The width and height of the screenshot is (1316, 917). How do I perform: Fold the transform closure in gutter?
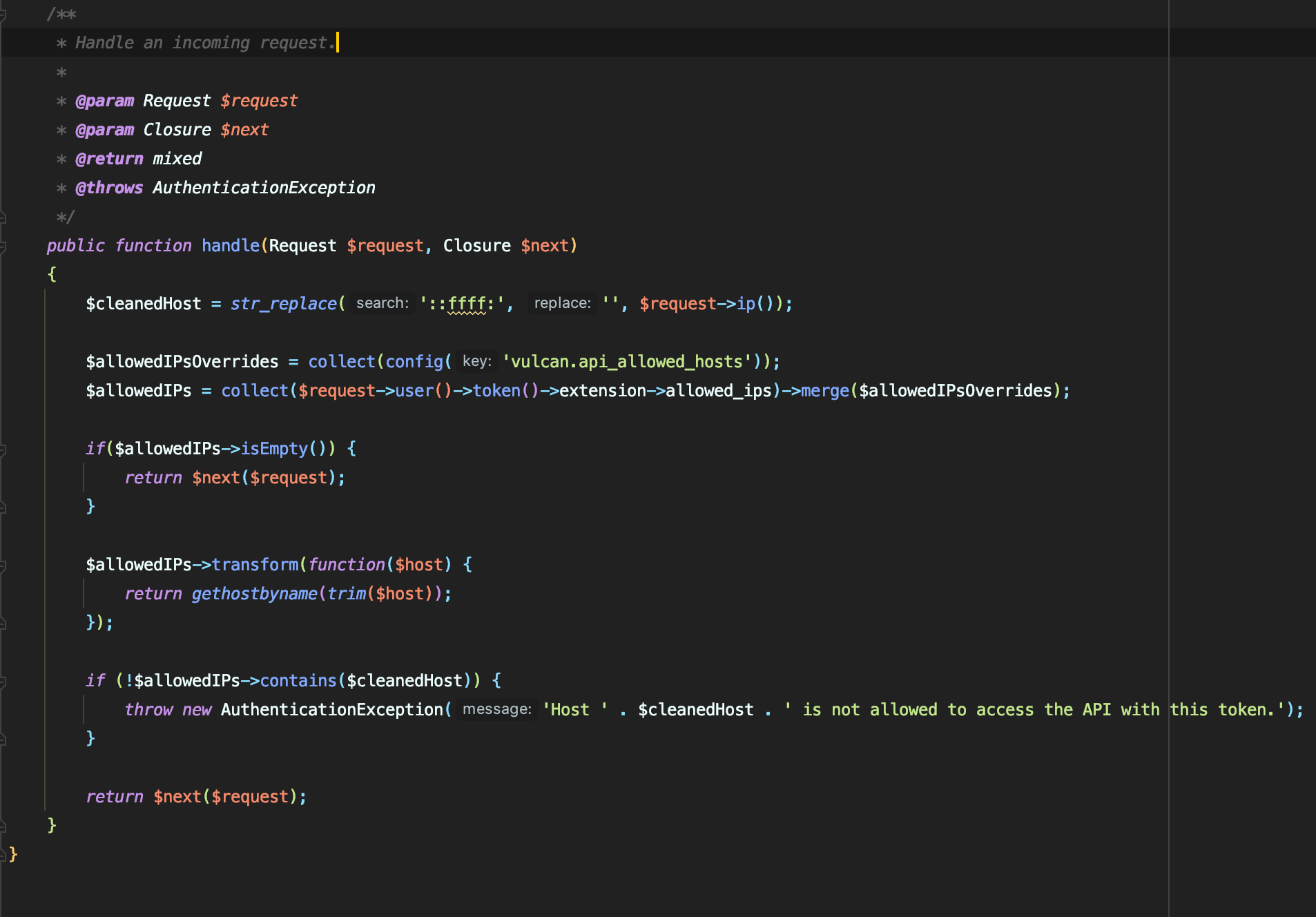[3, 566]
